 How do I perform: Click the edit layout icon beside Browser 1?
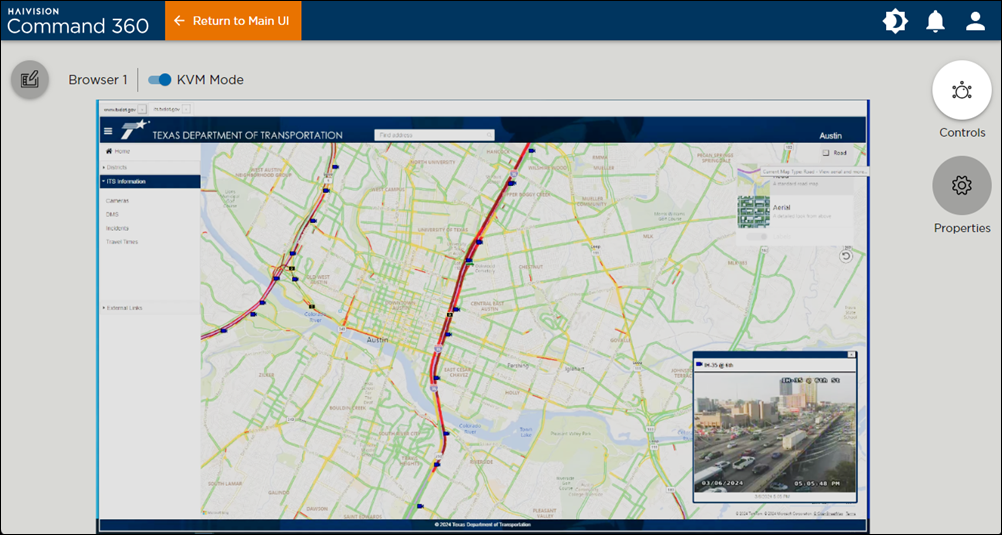click(30, 80)
